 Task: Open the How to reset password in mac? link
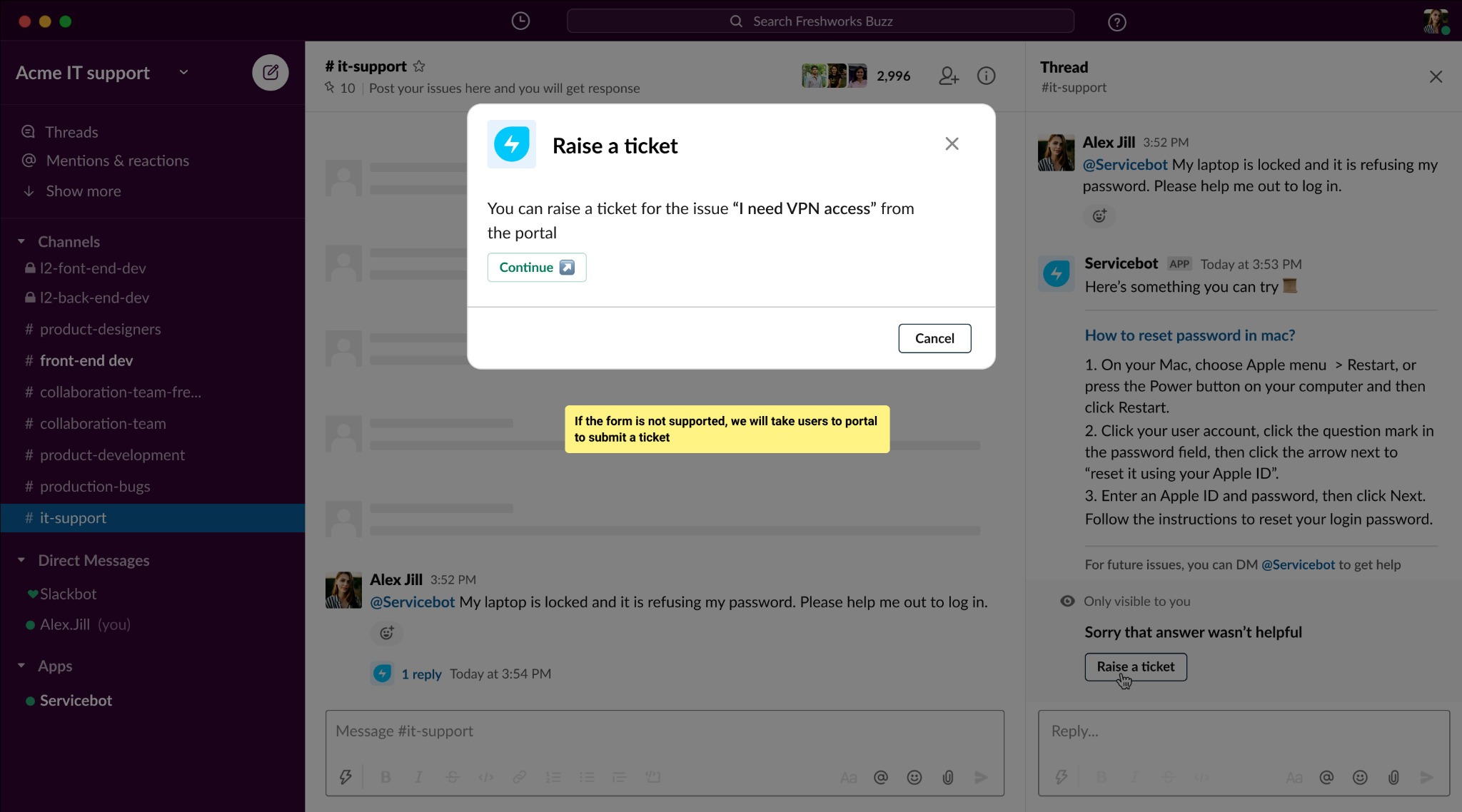point(1190,335)
